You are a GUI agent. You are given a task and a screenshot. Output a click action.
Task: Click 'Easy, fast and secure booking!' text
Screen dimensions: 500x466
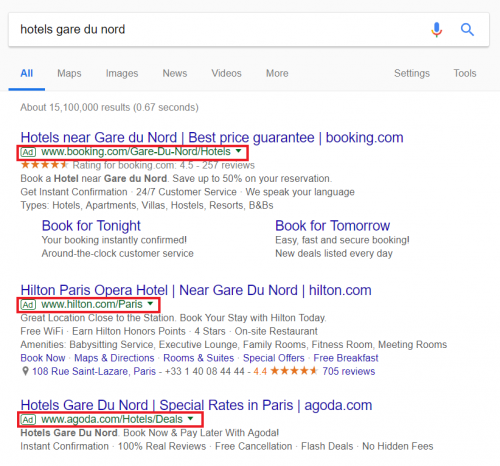click(x=342, y=240)
